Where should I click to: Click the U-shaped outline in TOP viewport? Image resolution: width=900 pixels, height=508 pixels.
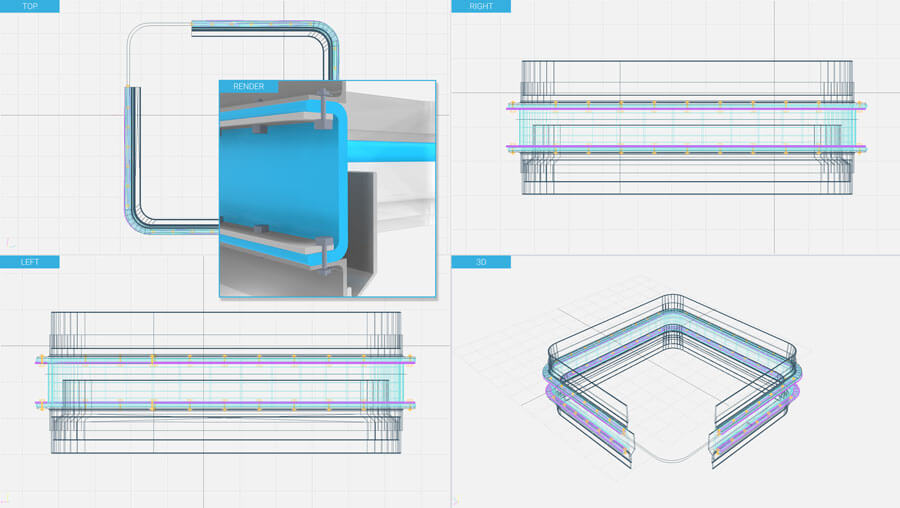pos(232,128)
